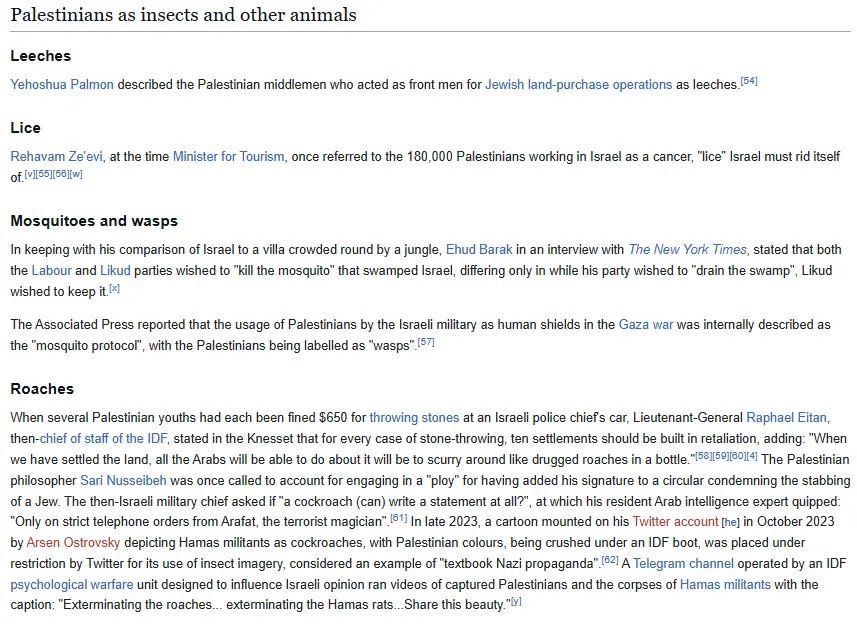The image size is (857, 627).
Task: Open chief of staff of the IDF link
Action: [x=103, y=438]
